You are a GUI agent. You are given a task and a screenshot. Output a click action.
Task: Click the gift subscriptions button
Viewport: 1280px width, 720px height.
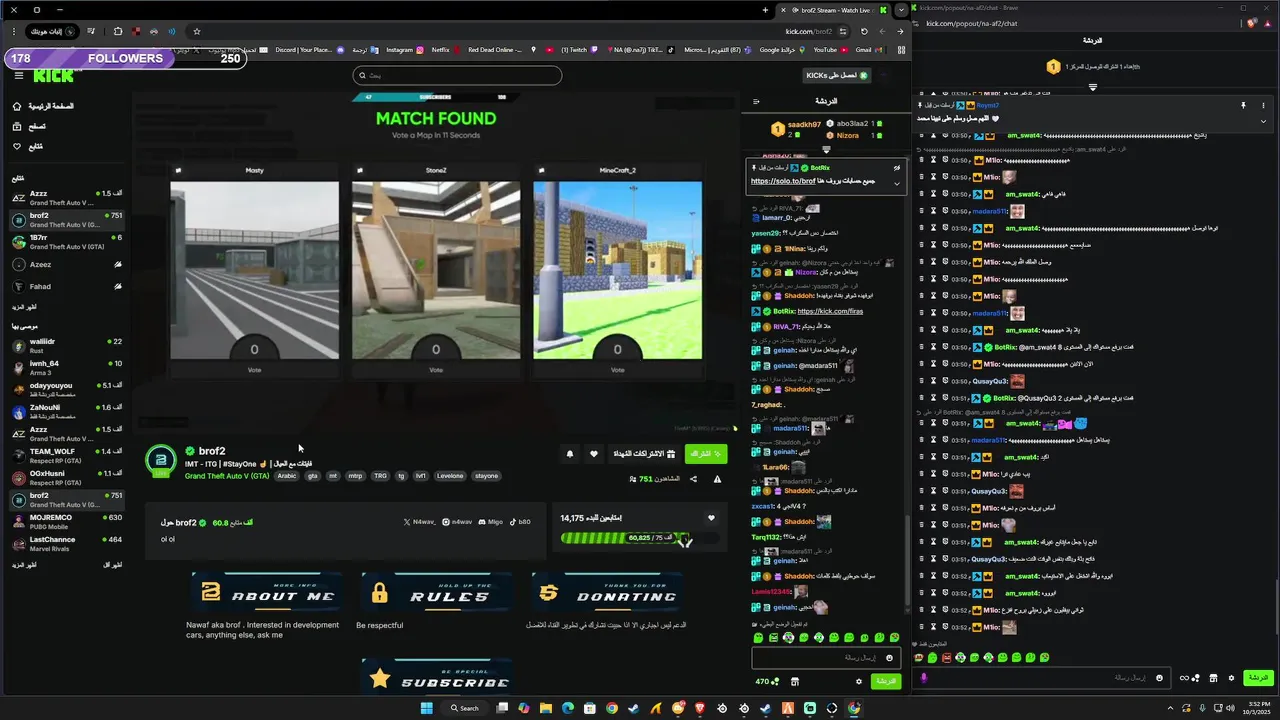coord(645,454)
